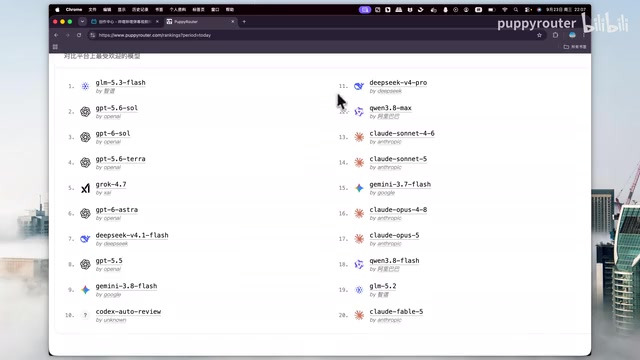Click the OpenAI icon beside gpt-5.5
The image size is (640, 360).
coord(85,264)
